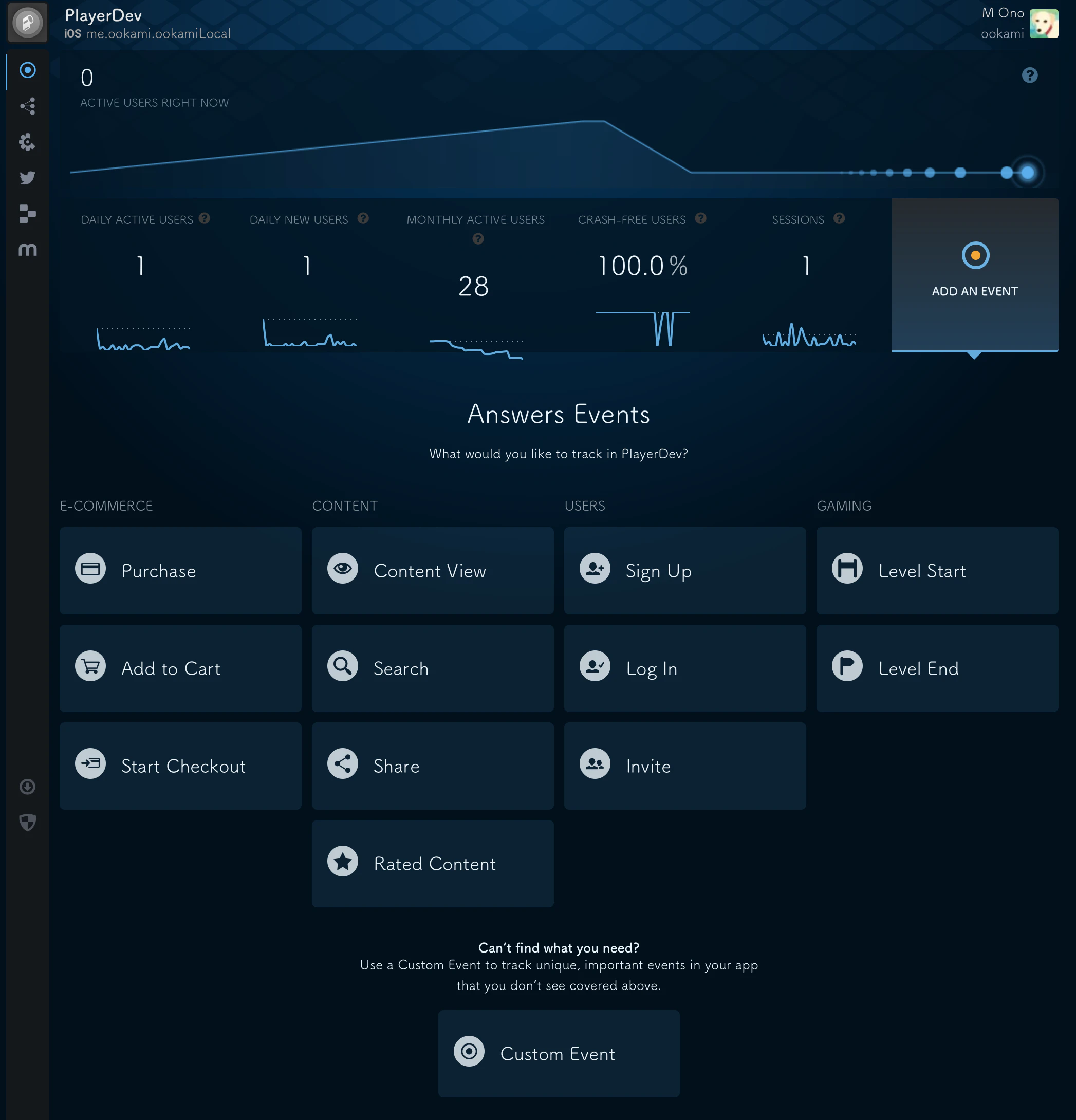Screen dimensions: 1076x1120
Task: Click help icon next to Crash-Free Users
Action: pos(700,218)
